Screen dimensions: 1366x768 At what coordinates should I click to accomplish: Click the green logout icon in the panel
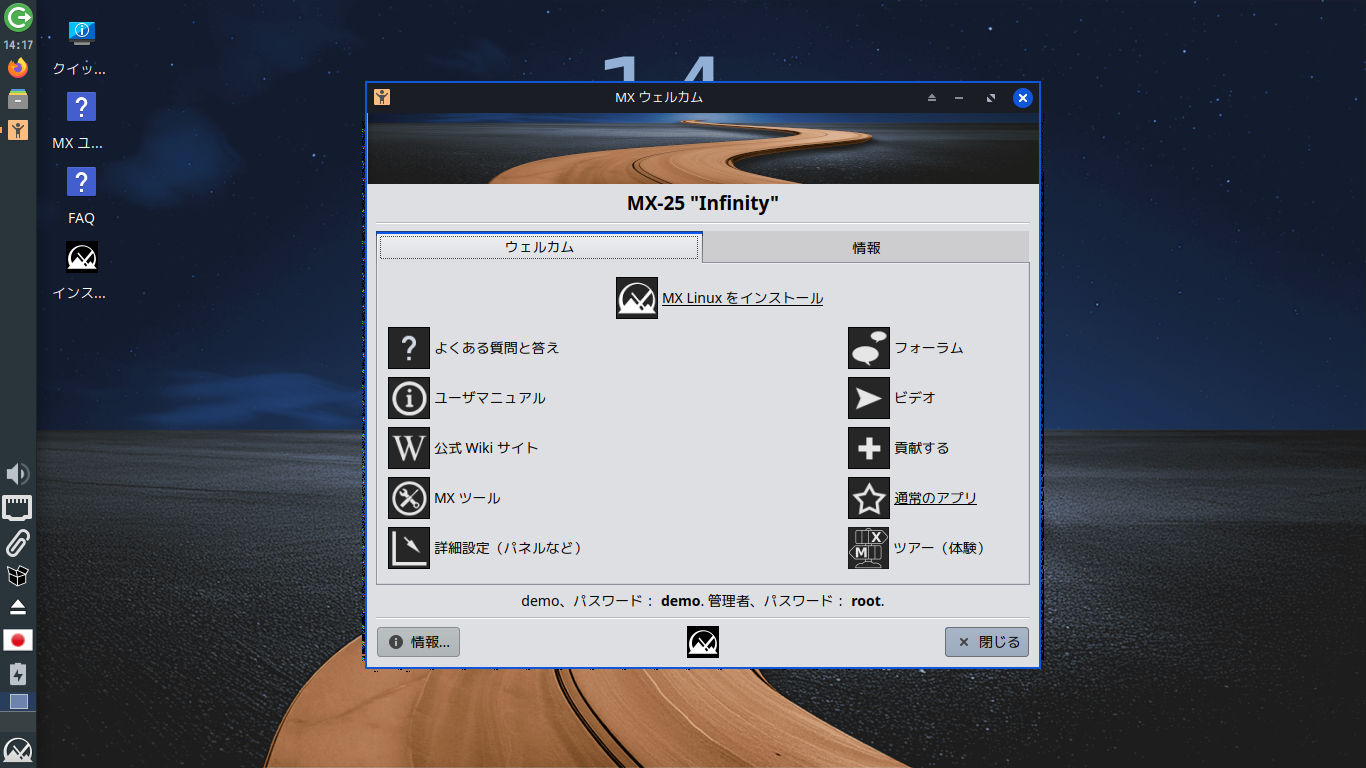[18, 17]
